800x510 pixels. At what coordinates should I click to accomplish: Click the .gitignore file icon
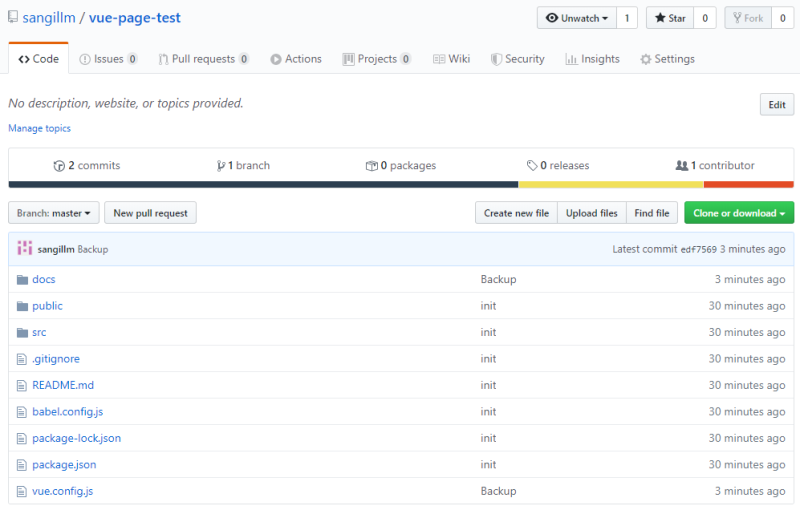(21, 359)
